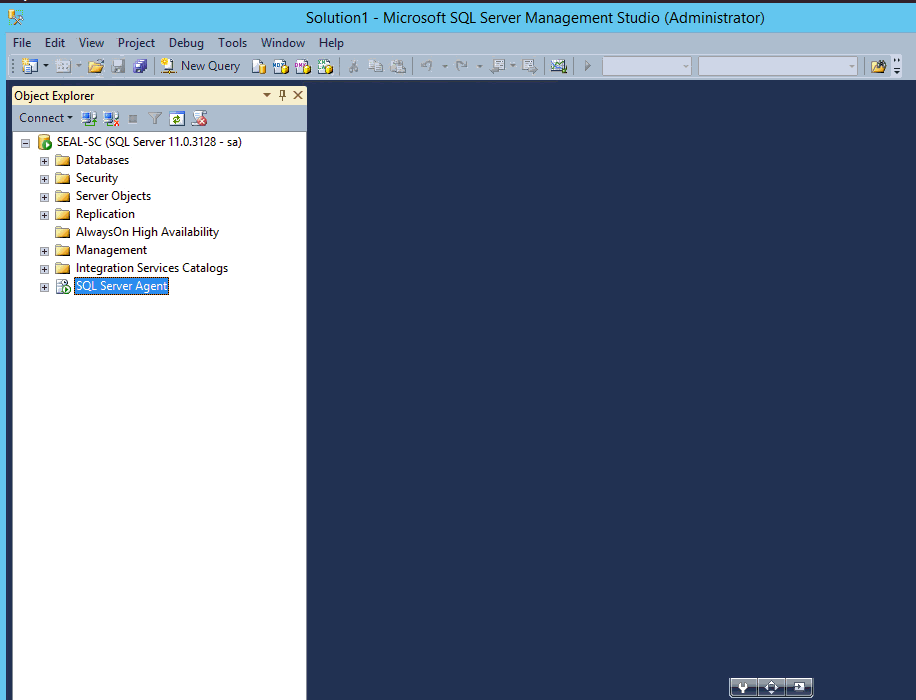Select the Databases tree item
The height and width of the screenshot is (700, 916).
tap(102, 160)
